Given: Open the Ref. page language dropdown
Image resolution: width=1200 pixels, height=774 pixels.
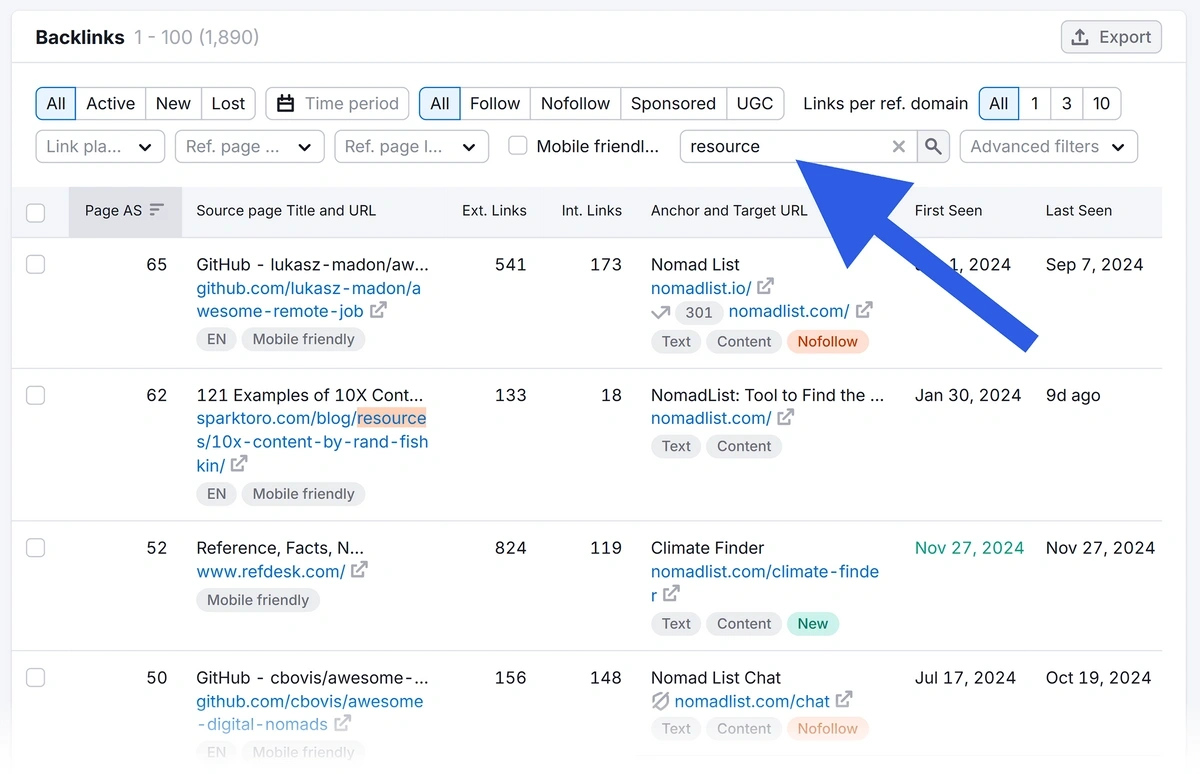Looking at the screenshot, I should click(x=412, y=146).
